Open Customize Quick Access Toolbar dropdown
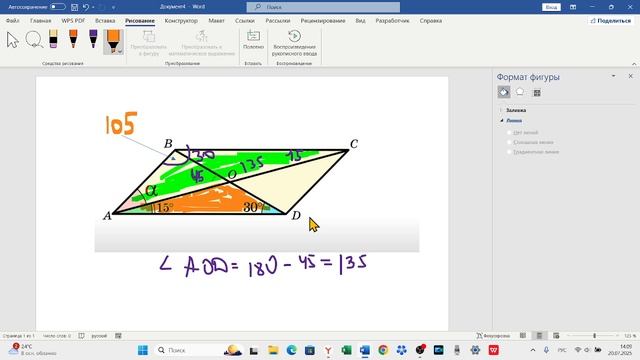 [113, 7]
